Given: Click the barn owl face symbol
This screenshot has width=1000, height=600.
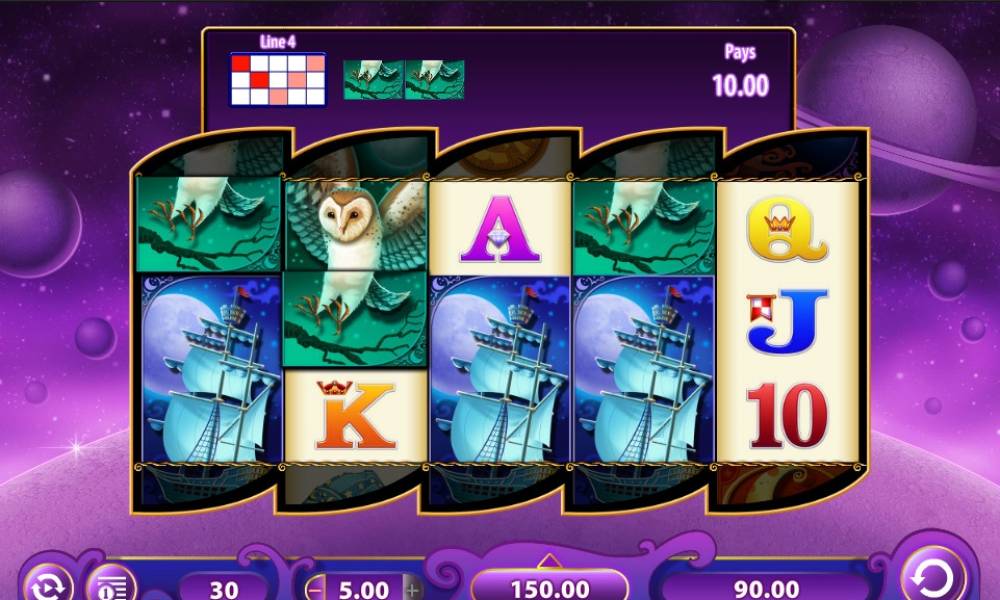Looking at the screenshot, I should point(355,225).
